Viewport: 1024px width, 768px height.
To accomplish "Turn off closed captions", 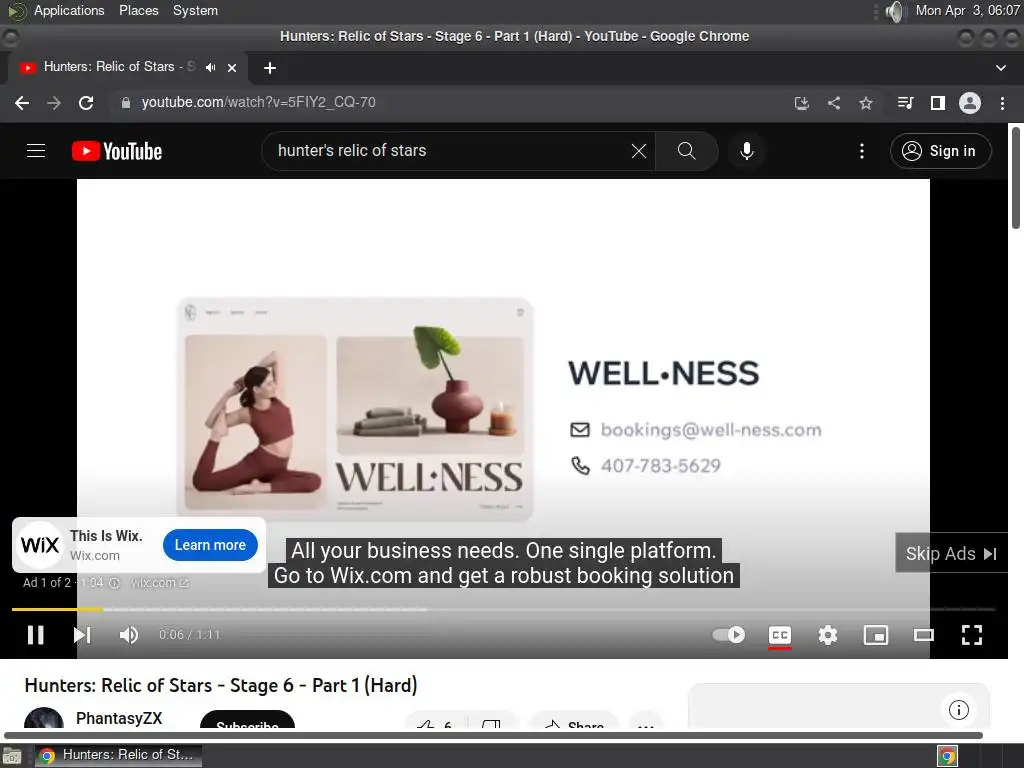I will [780, 635].
